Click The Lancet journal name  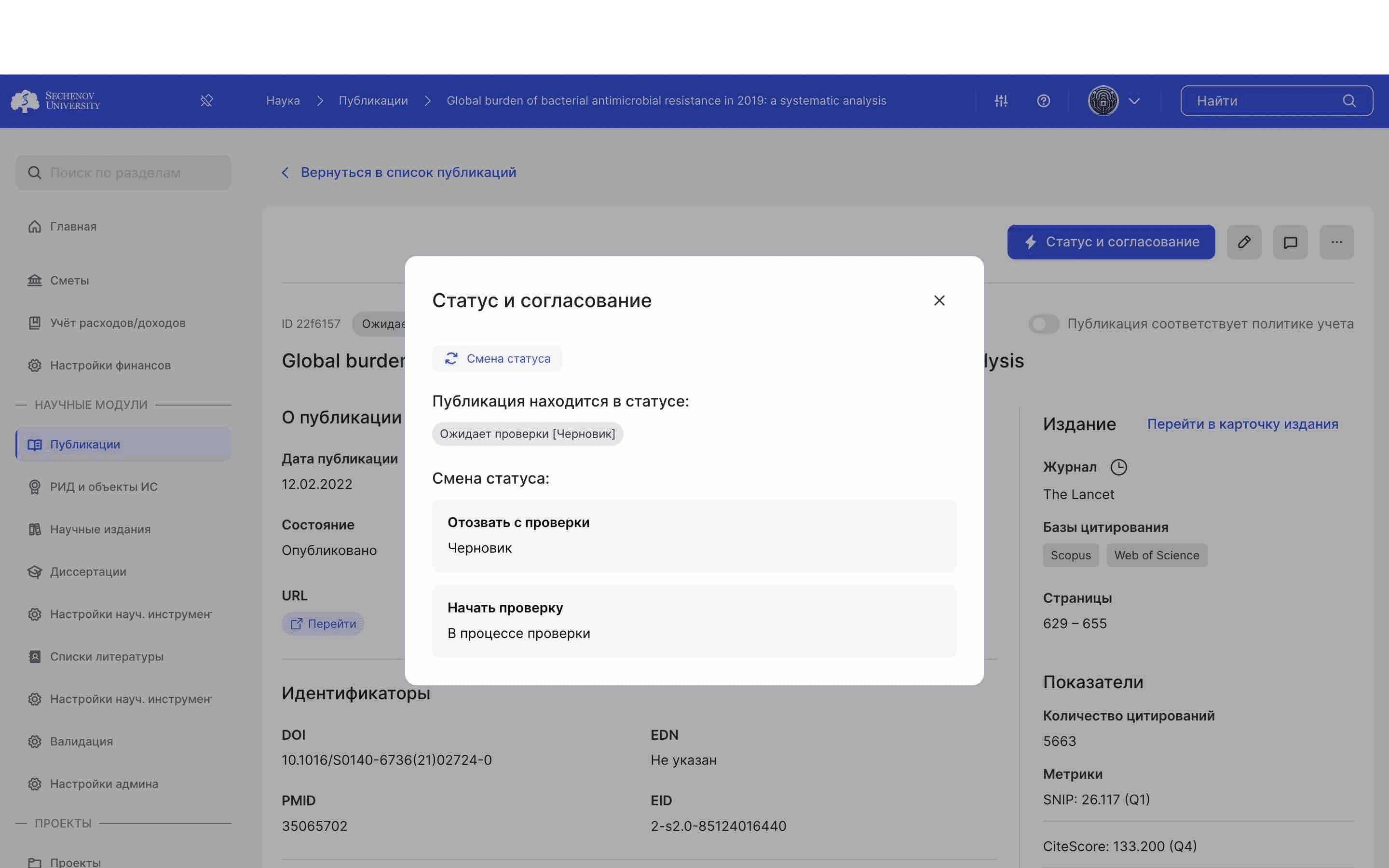1078,495
